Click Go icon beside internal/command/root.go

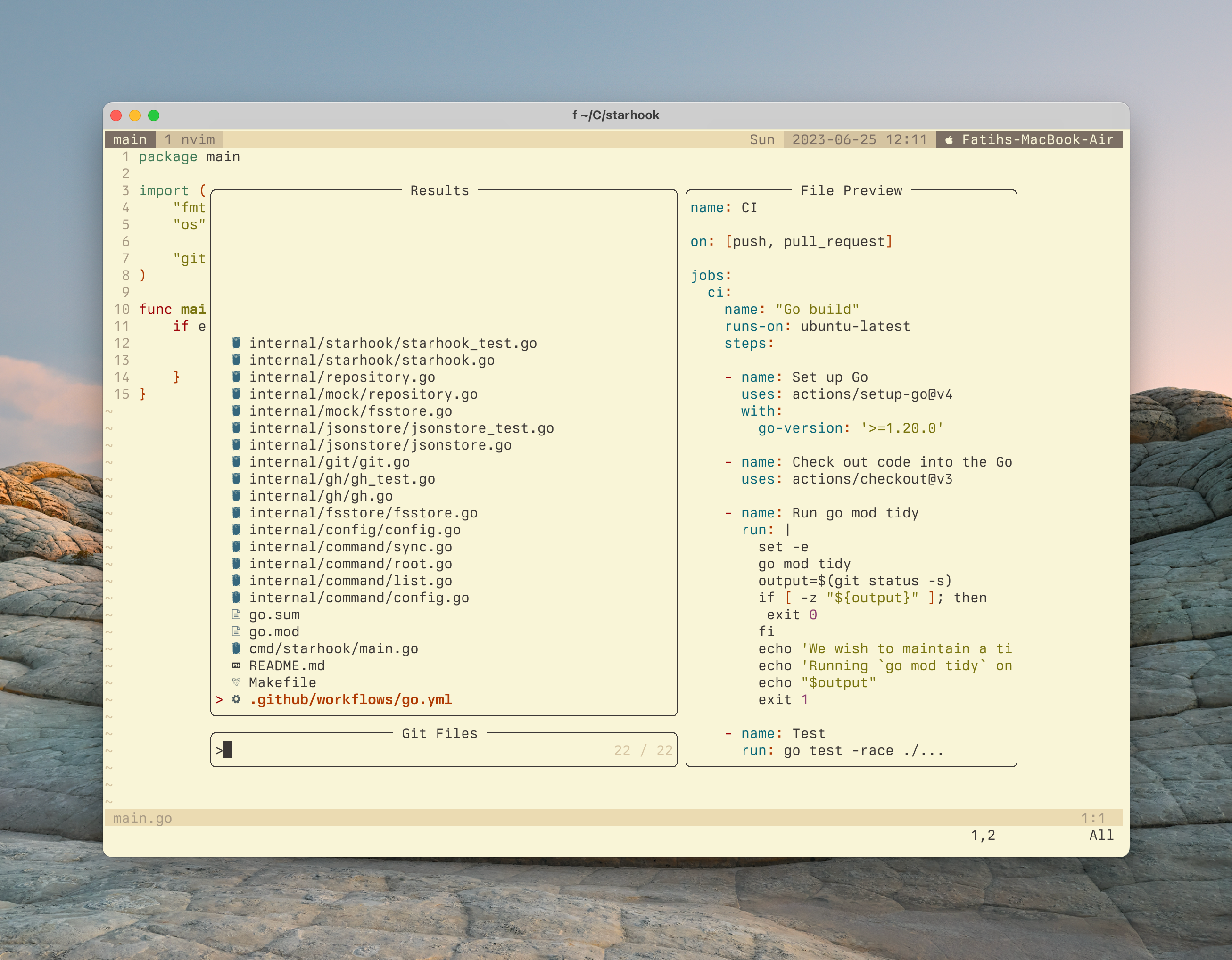pyautogui.click(x=236, y=563)
